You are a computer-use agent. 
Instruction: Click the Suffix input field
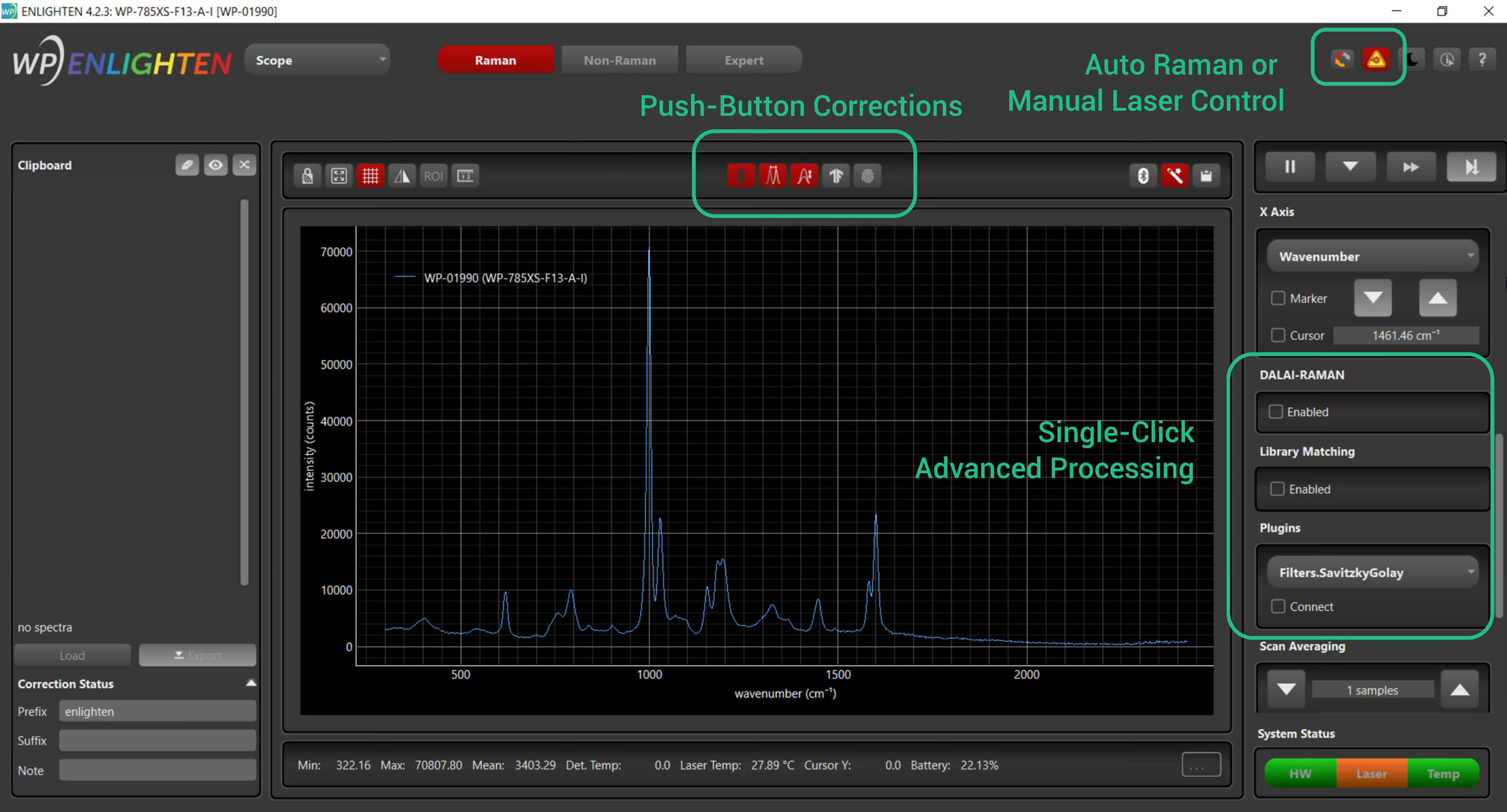click(x=157, y=740)
